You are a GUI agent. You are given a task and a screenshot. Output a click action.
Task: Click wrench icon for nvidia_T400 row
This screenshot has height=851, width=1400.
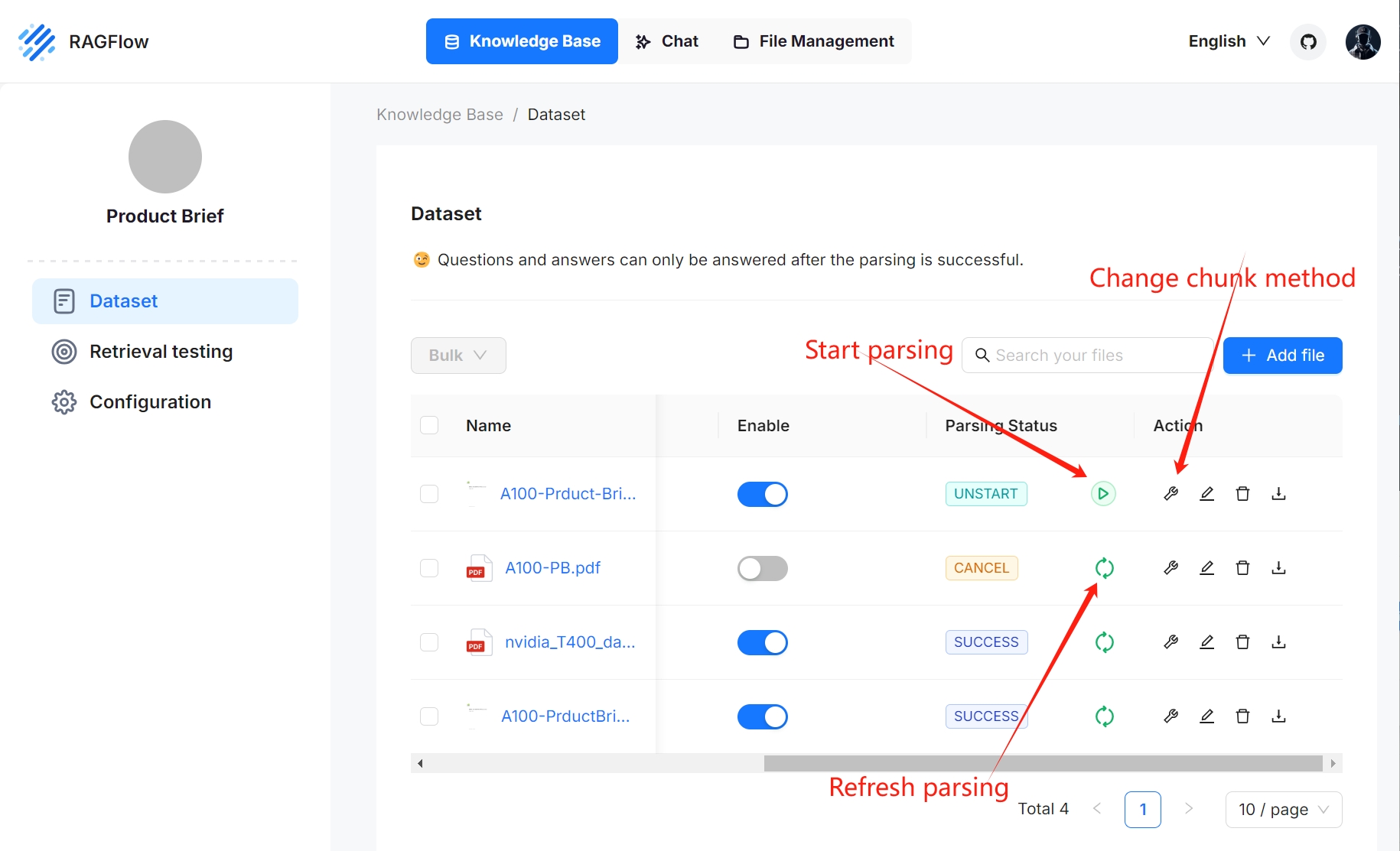coord(1170,642)
